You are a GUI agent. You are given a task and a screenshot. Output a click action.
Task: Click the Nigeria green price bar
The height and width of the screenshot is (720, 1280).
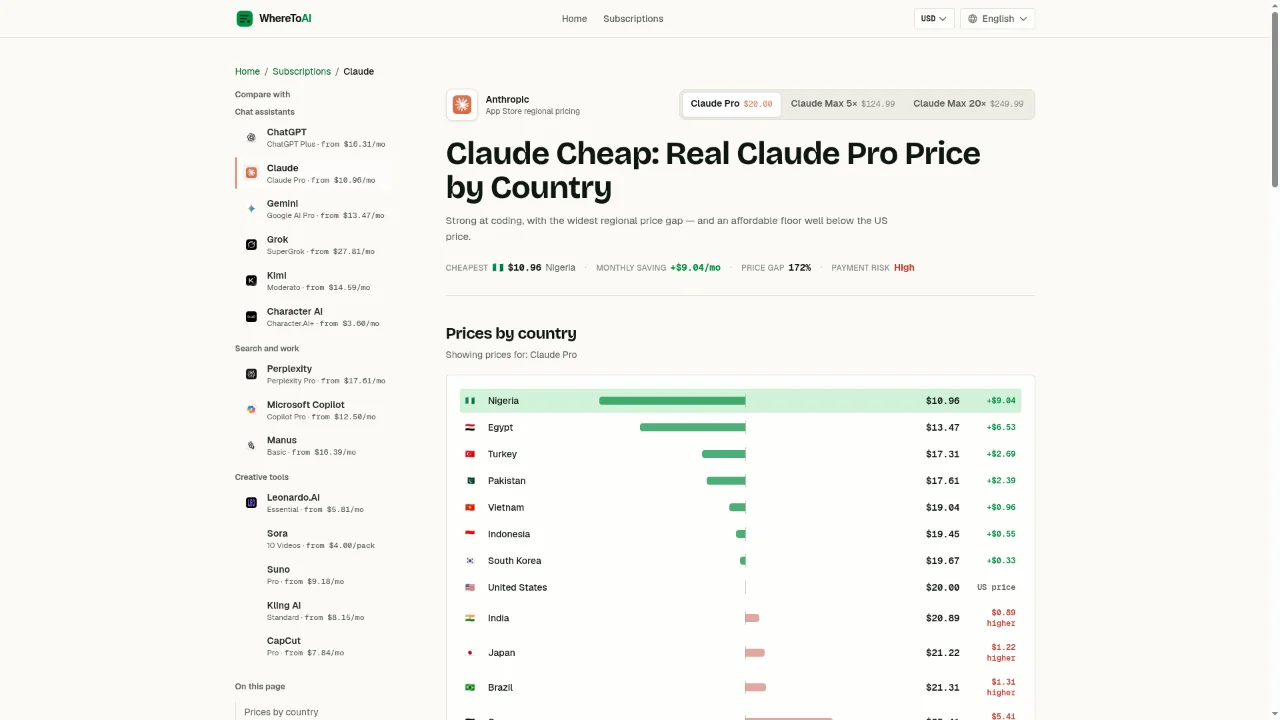[672, 401]
